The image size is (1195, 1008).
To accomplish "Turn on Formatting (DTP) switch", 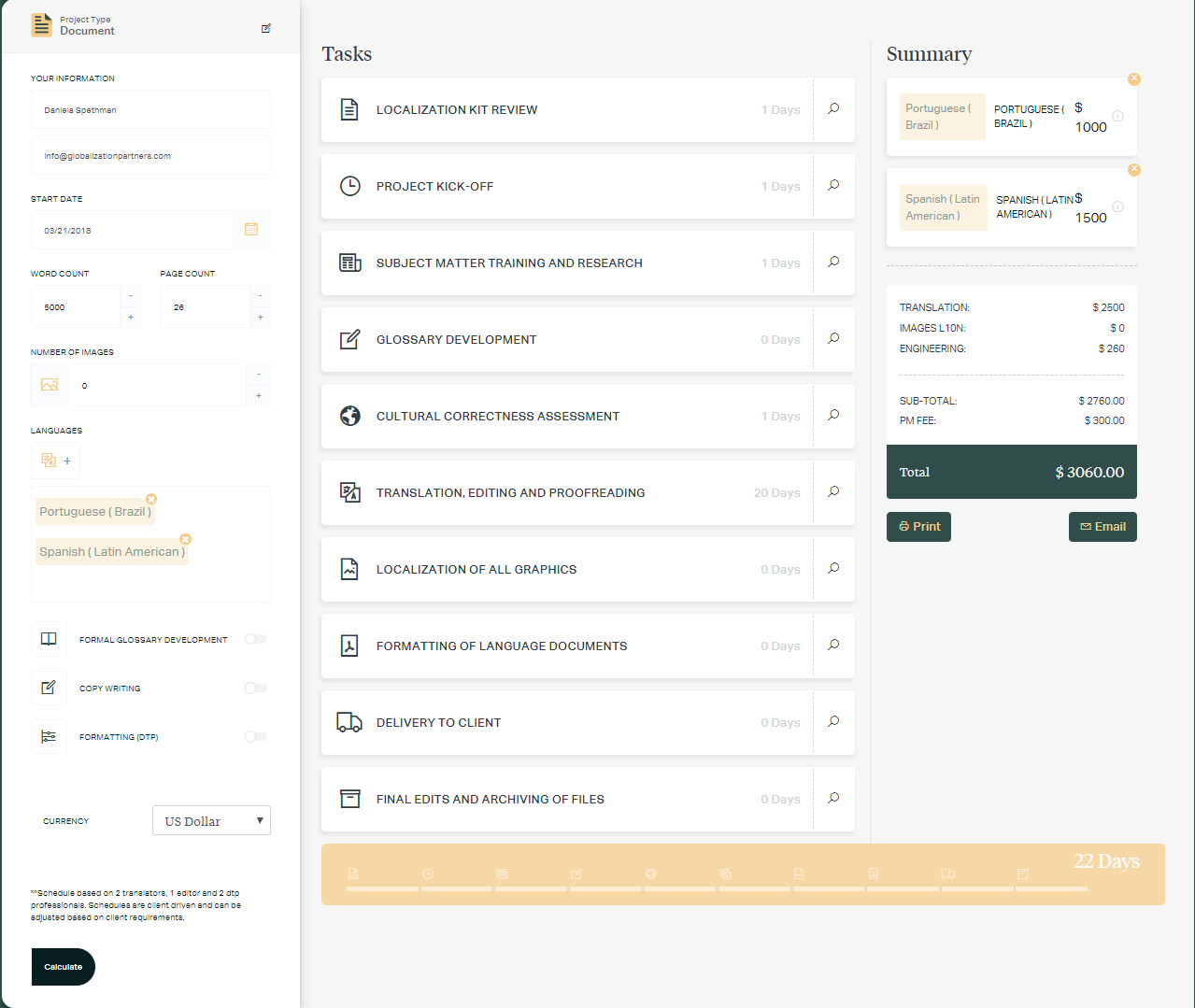I will (255, 737).
